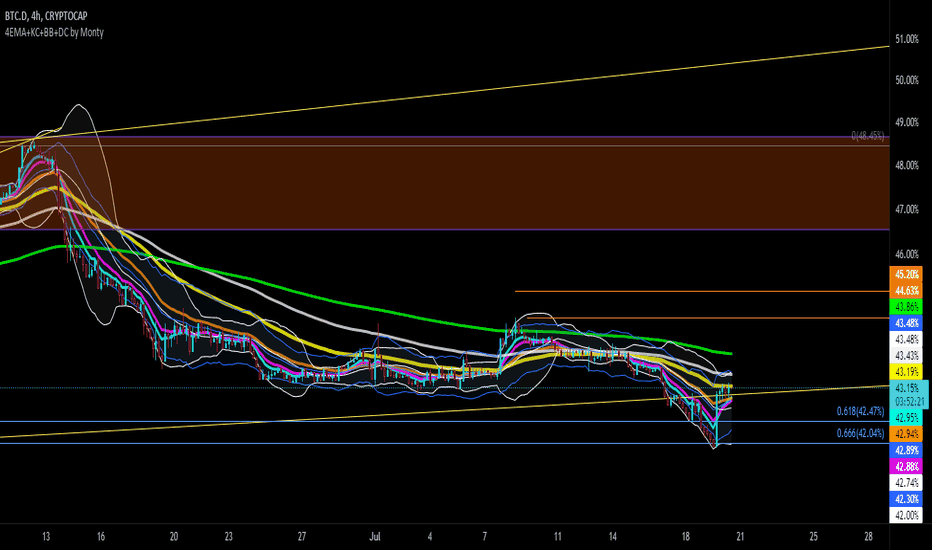Click the 48.00% price axis label
The image size is (932, 550).
[907, 165]
